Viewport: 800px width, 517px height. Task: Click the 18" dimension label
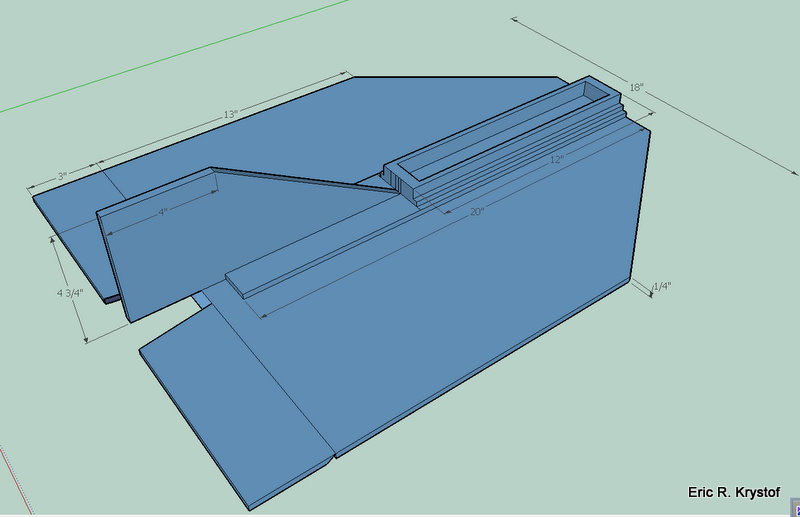click(637, 88)
